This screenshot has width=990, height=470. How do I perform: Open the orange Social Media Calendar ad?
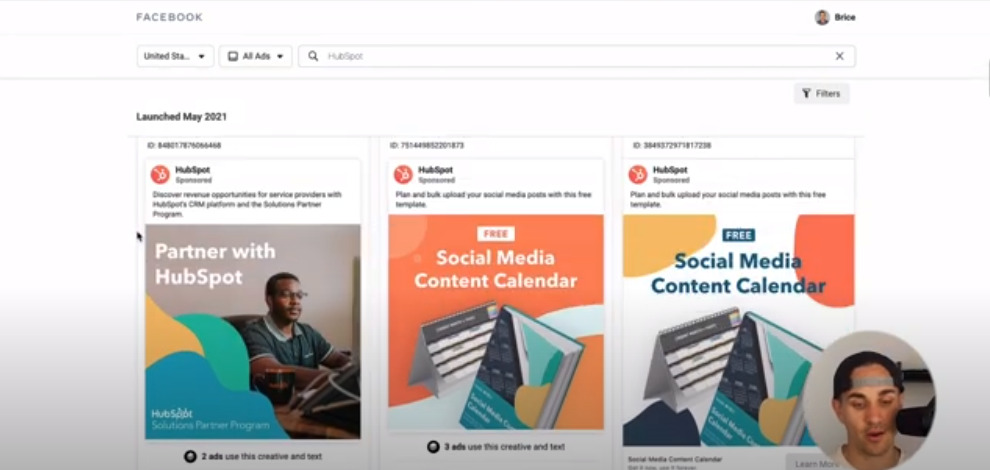click(x=496, y=322)
